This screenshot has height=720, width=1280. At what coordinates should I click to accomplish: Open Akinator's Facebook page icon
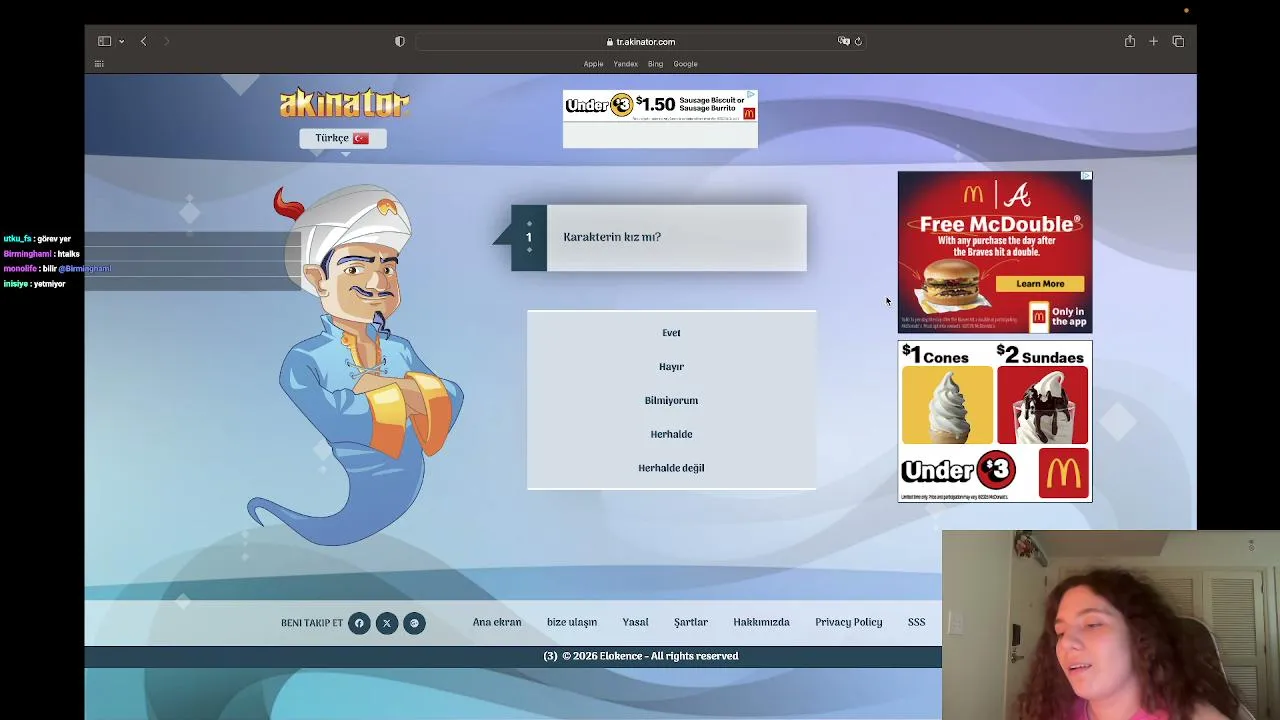coord(359,623)
